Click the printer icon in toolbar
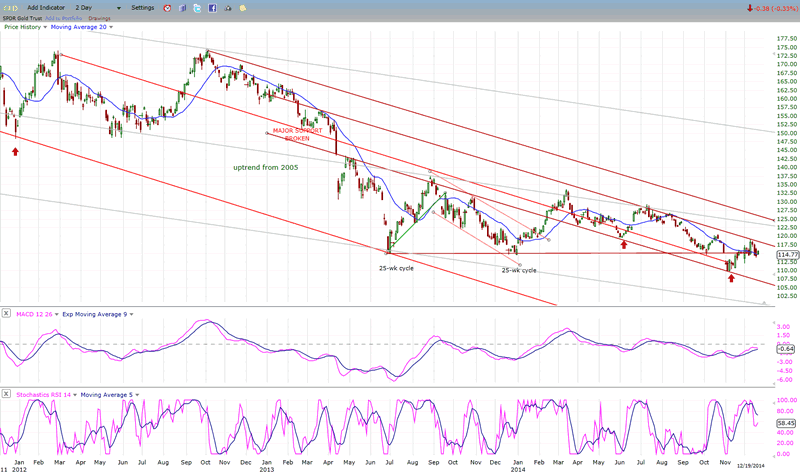This screenshot has width=800, height=472. (x=230, y=8)
